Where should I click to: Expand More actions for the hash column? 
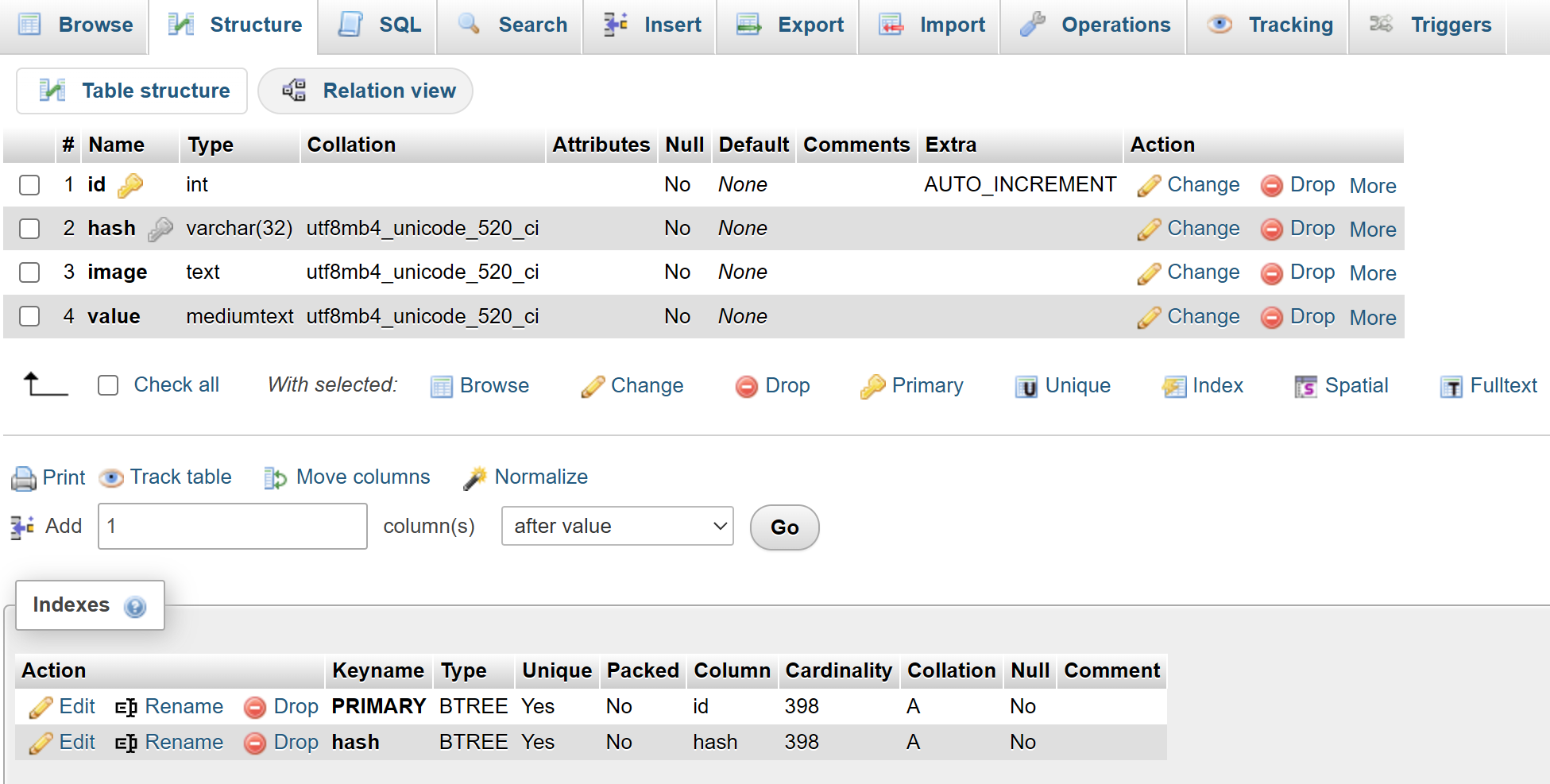pyautogui.click(x=1373, y=230)
